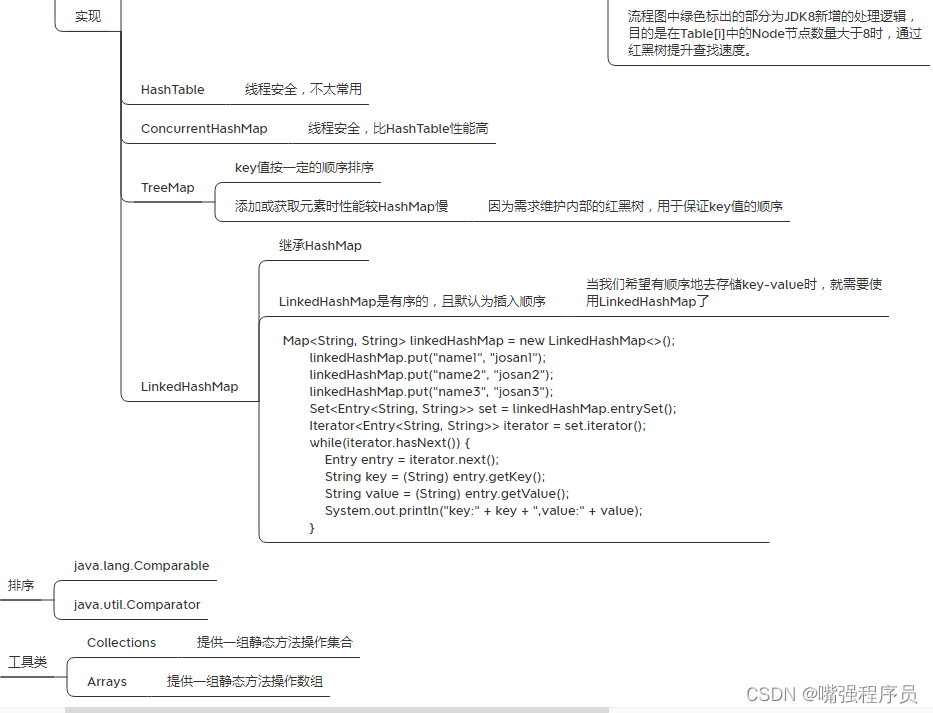
Task: Click the LinkedHashMap parent node
Action: tap(189, 387)
